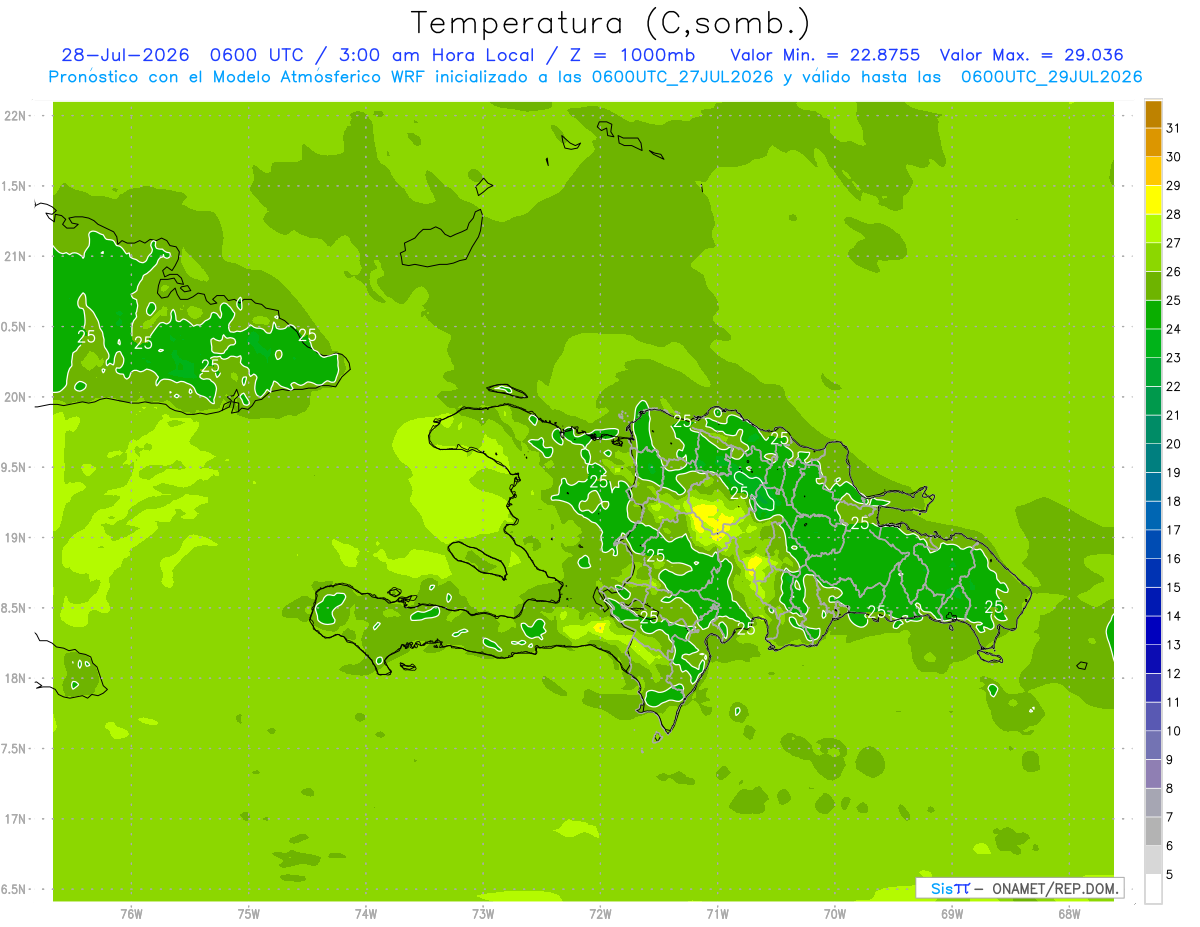Select Gonâve island in the Haitian gulf
The width and height of the screenshot is (1200, 927).
475,560
